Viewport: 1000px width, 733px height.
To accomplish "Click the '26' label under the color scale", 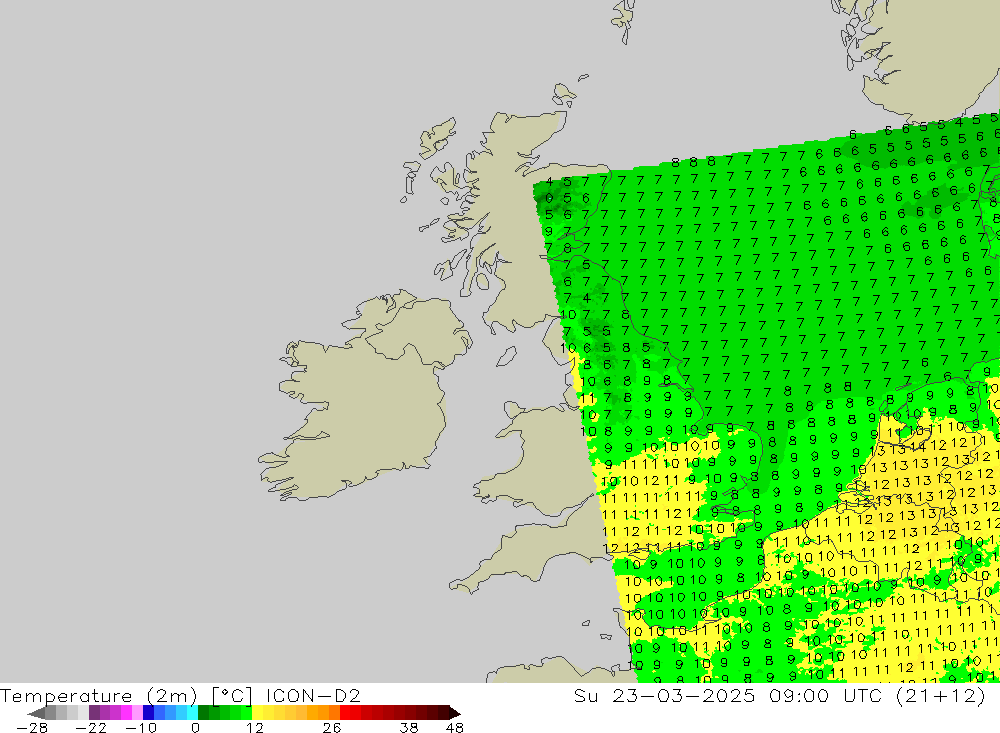I will (x=332, y=727).
